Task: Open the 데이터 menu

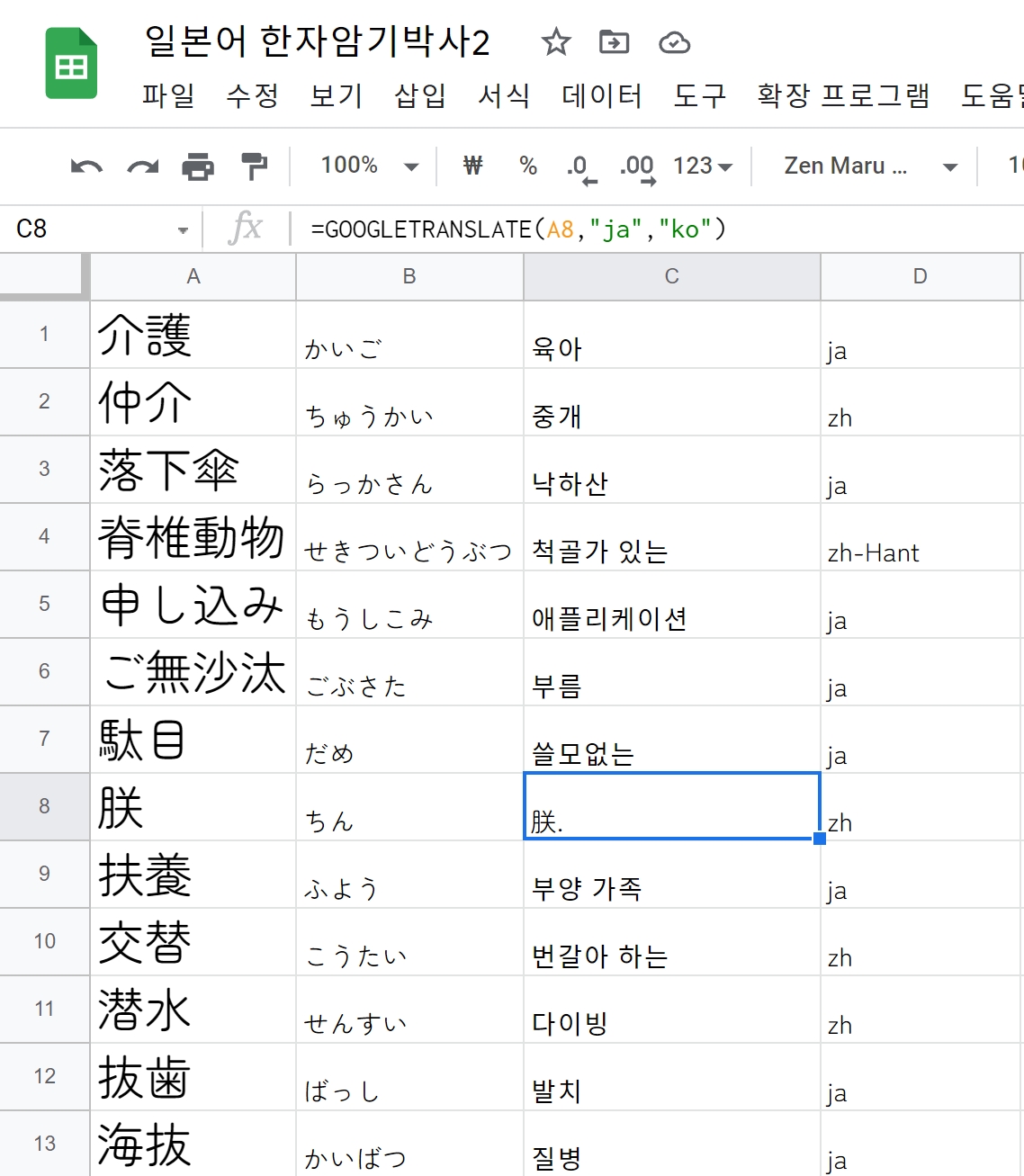Action: tap(602, 95)
